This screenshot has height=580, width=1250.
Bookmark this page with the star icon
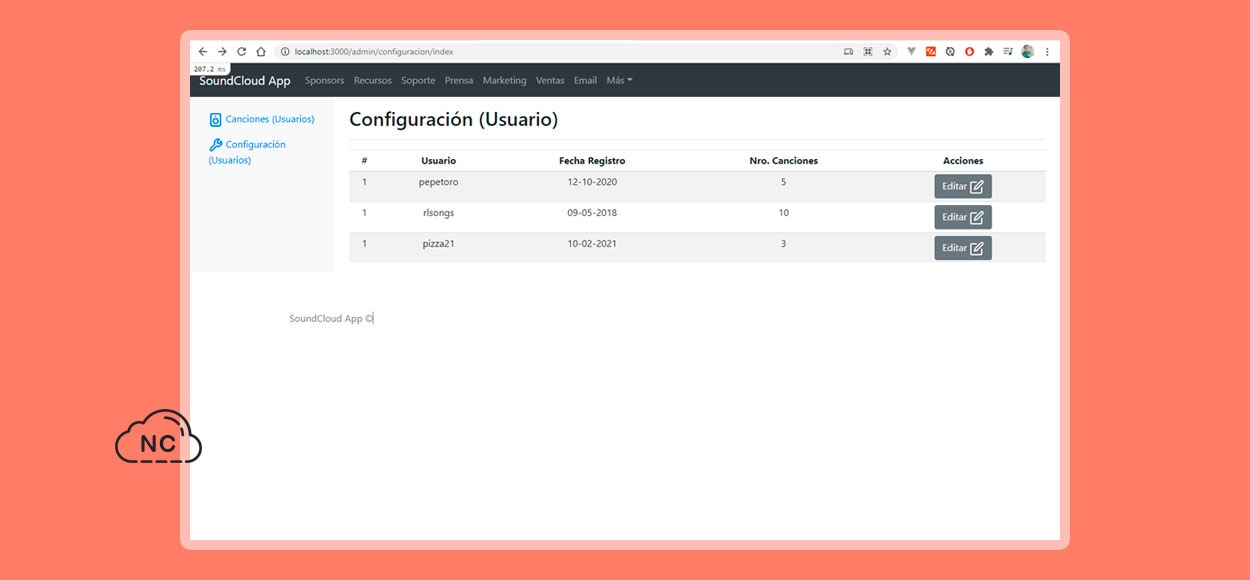point(887,51)
